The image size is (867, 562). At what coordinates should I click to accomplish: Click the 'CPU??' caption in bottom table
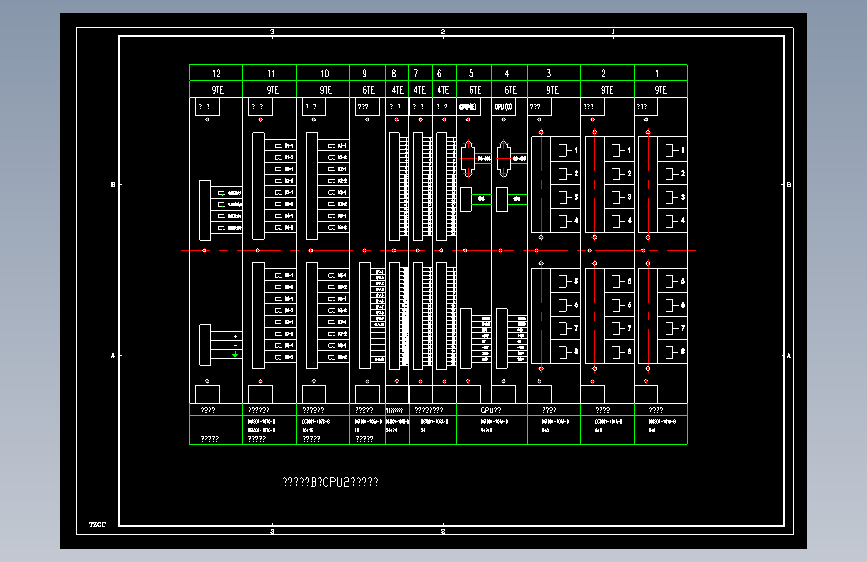490,410
